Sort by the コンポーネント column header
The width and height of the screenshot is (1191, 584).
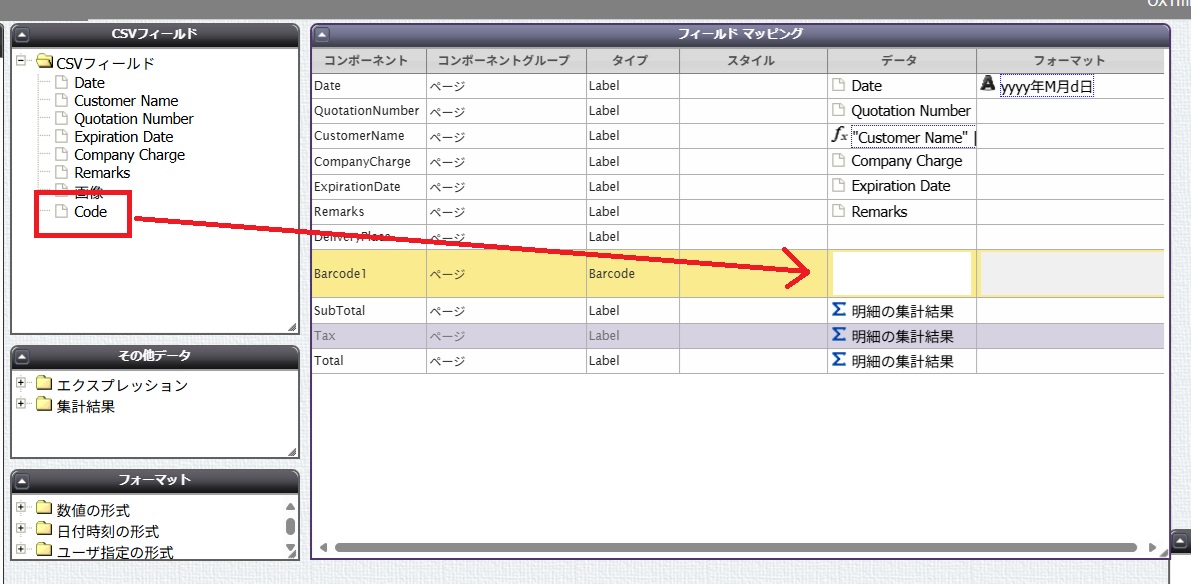[x=367, y=60]
